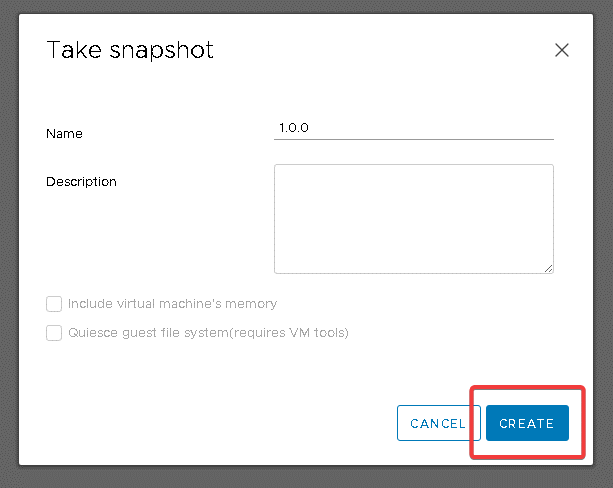Image resolution: width=613 pixels, height=488 pixels.
Task: Click the Description box resize handle
Action: pyautogui.click(x=548, y=268)
